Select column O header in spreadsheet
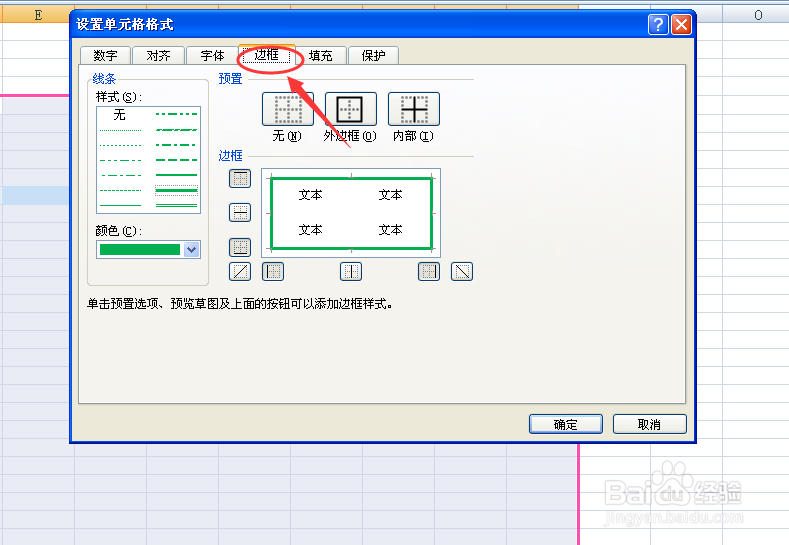This screenshot has height=545, width=789. pos(758,15)
